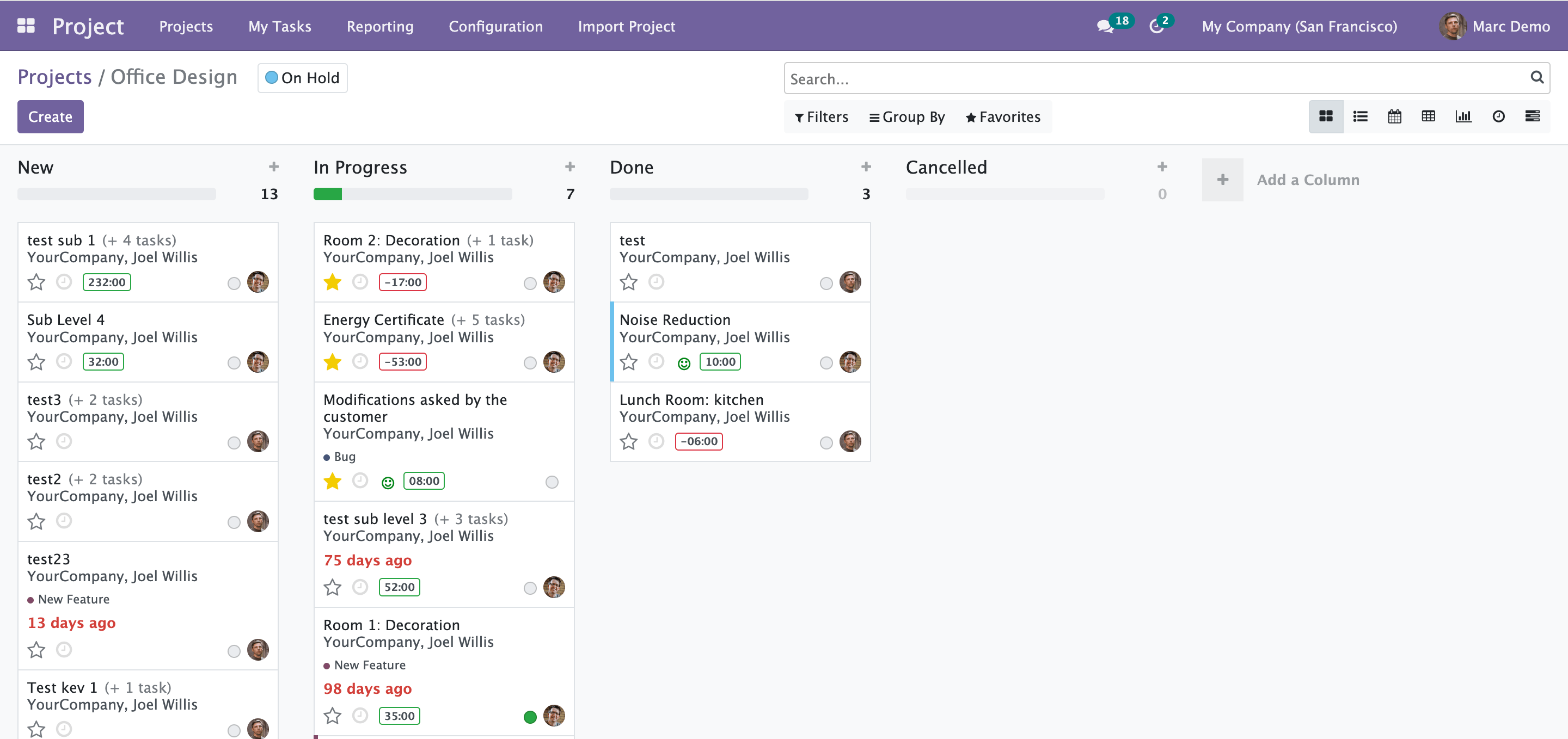The width and height of the screenshot is (1568, 739).
Task: Switch to activity view
Action: 1498,116
